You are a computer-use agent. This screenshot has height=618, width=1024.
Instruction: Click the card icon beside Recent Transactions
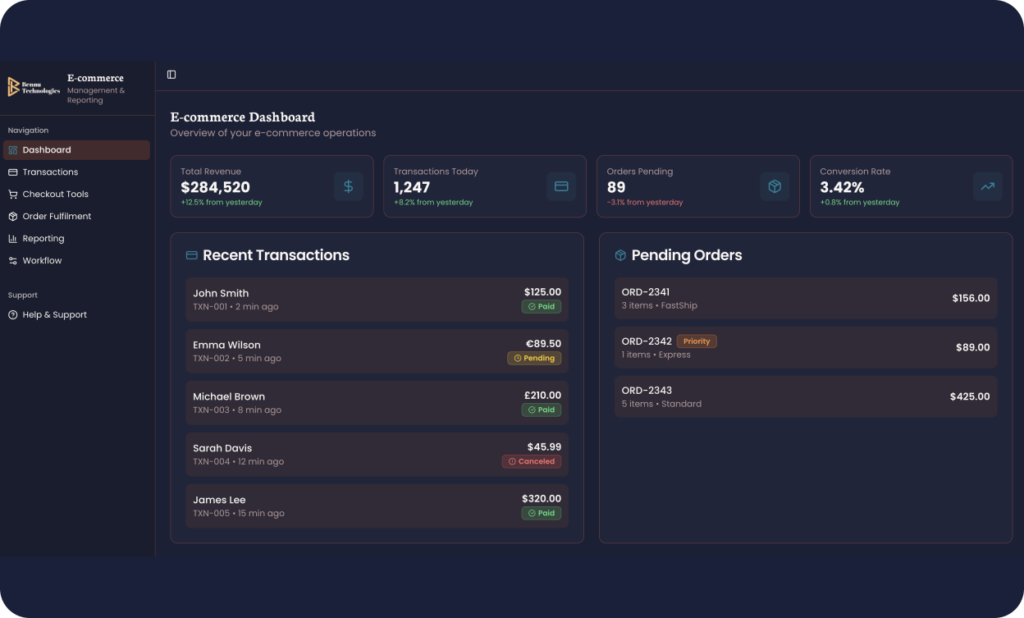(x=191, y=255)
